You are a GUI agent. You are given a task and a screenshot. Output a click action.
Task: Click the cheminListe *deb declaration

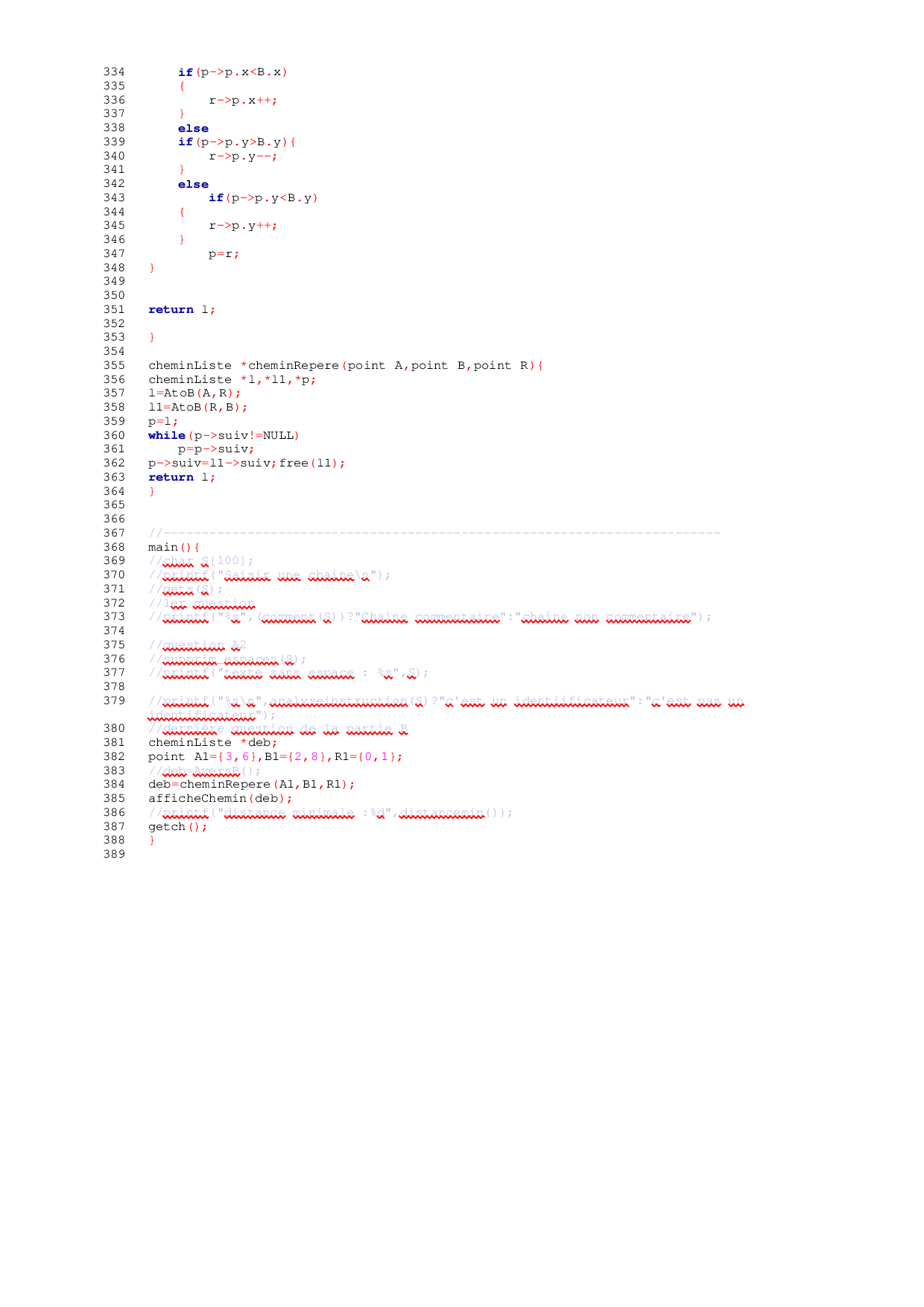[212, 742]
